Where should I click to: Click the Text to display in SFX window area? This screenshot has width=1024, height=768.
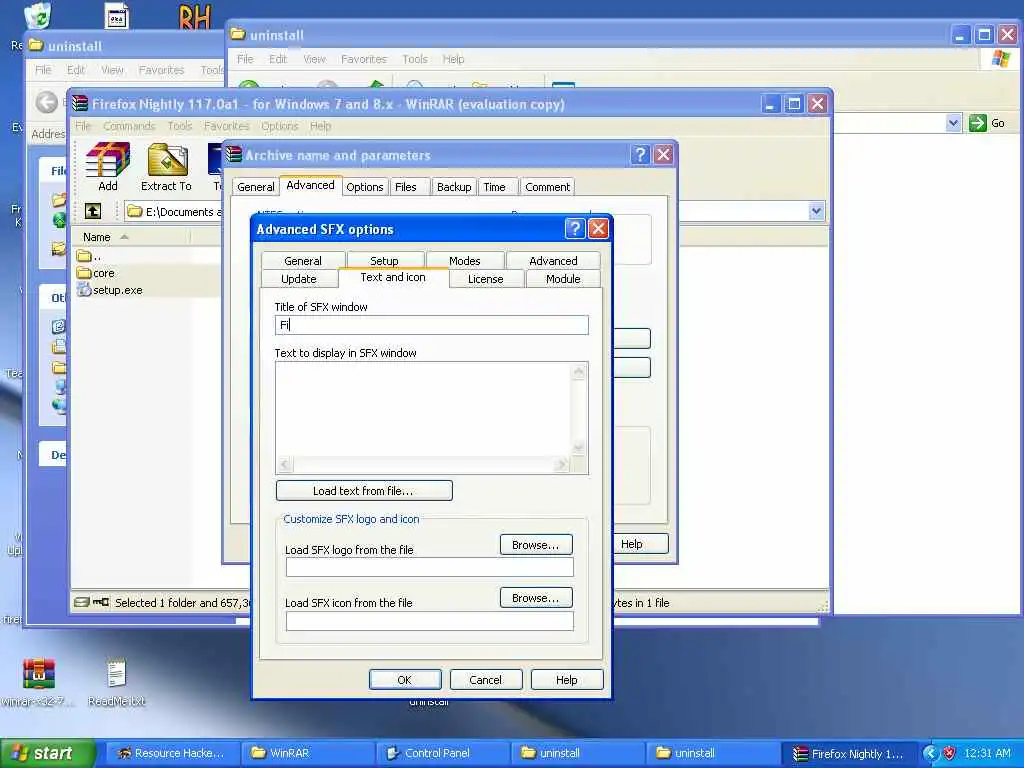coord(424,410)
